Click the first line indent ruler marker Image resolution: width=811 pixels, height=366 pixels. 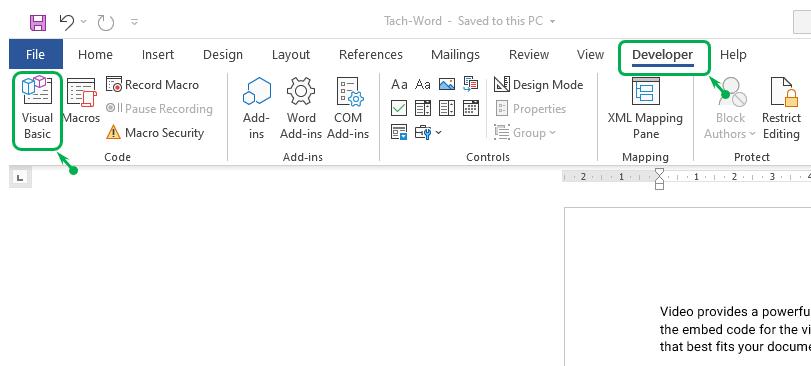[659, 171]
